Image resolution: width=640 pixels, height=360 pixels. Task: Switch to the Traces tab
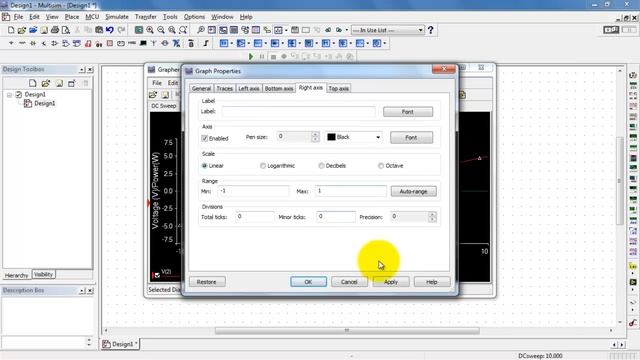coord(224,89)
